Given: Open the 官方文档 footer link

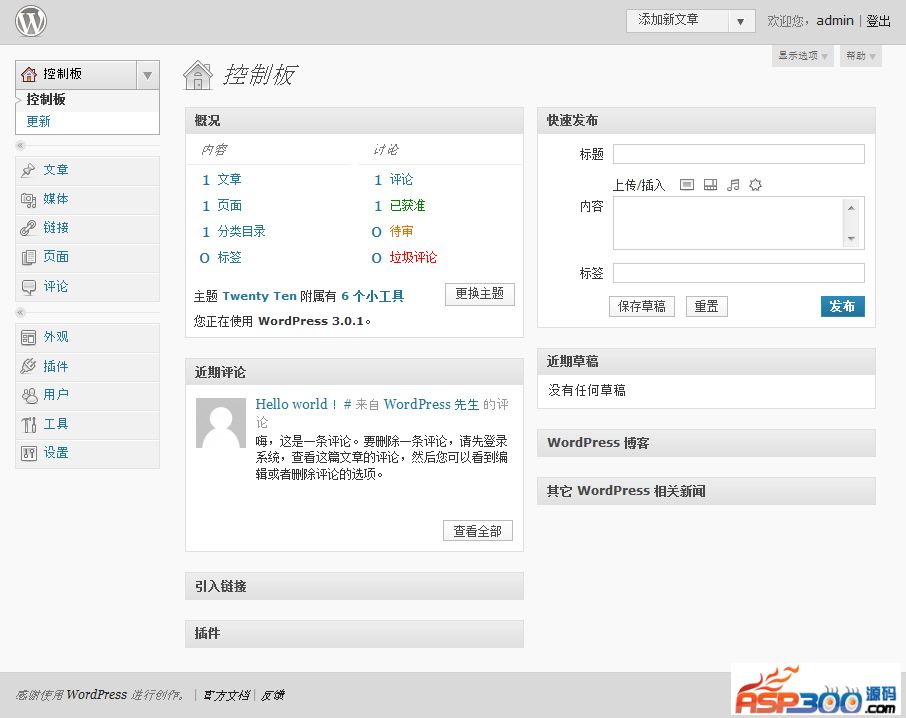Looking at the screenshot, I should (226, 695).
